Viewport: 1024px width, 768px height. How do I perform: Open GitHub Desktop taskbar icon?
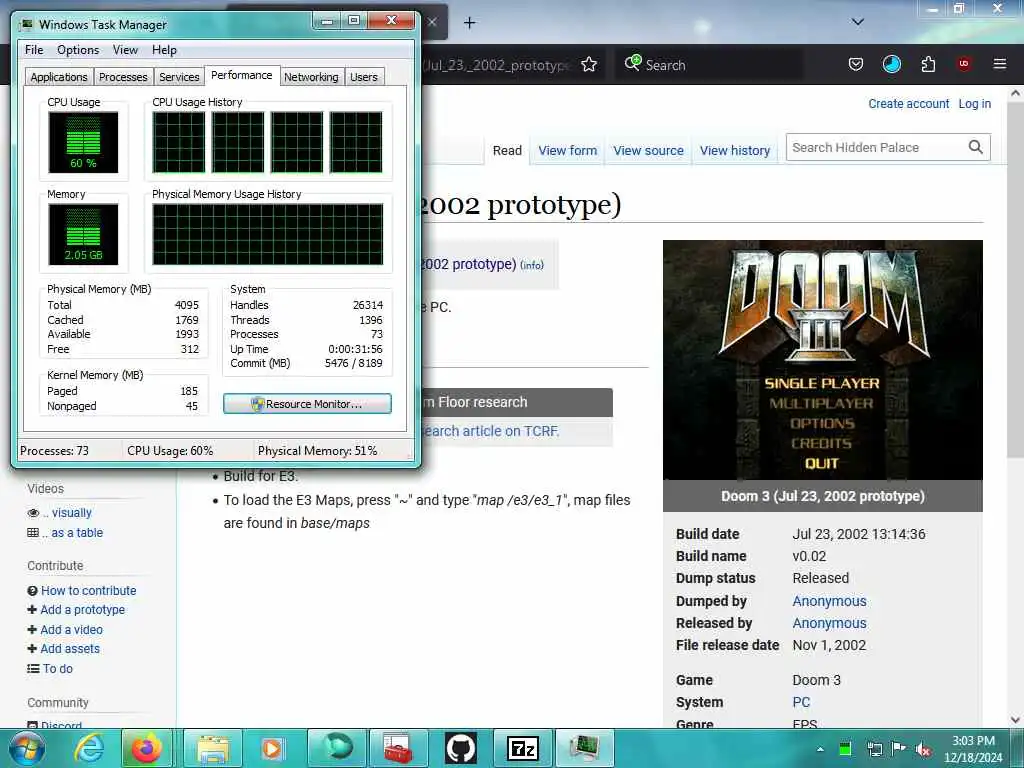[460, 748]
